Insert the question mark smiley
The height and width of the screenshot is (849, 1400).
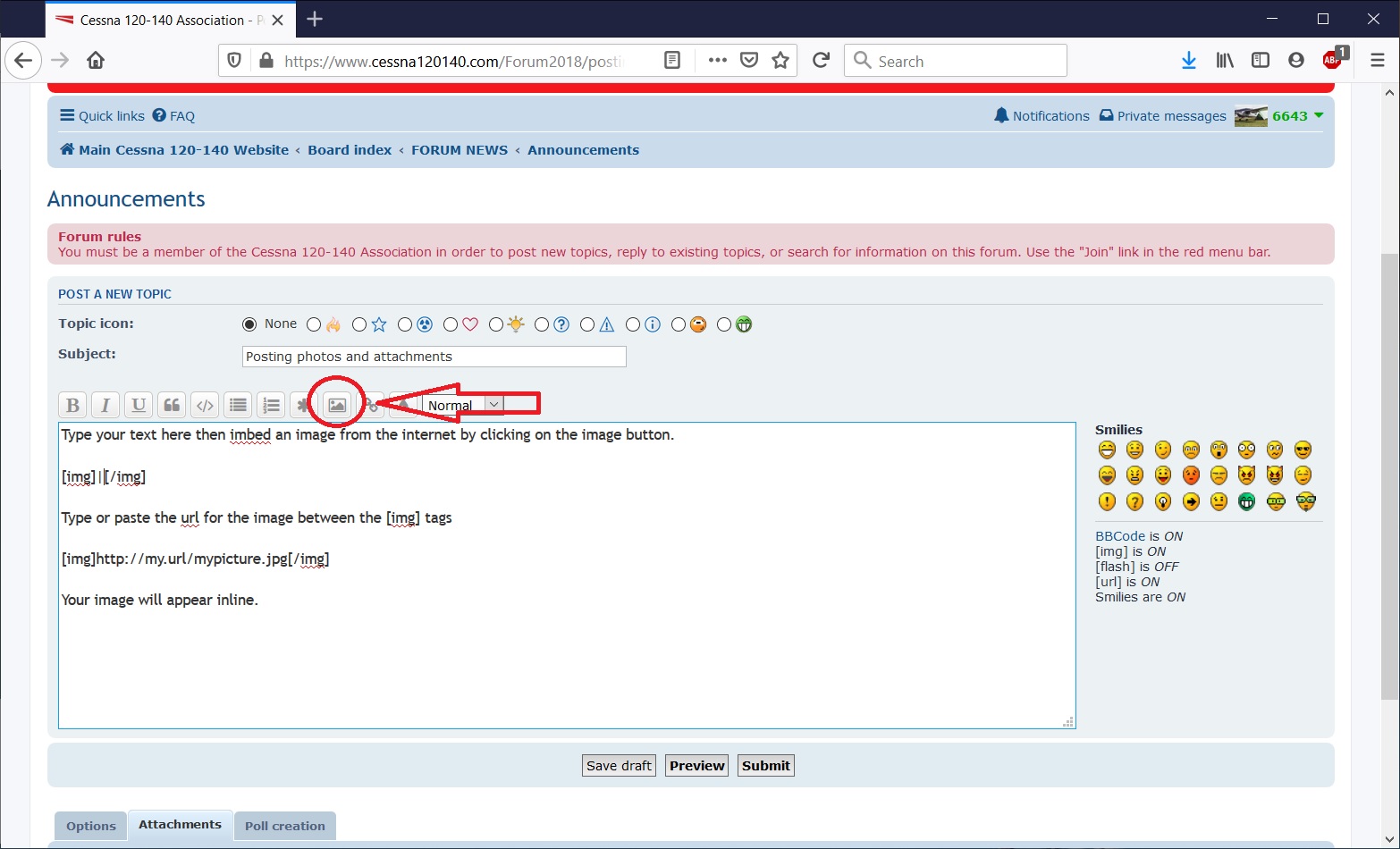click(1134, 501)
